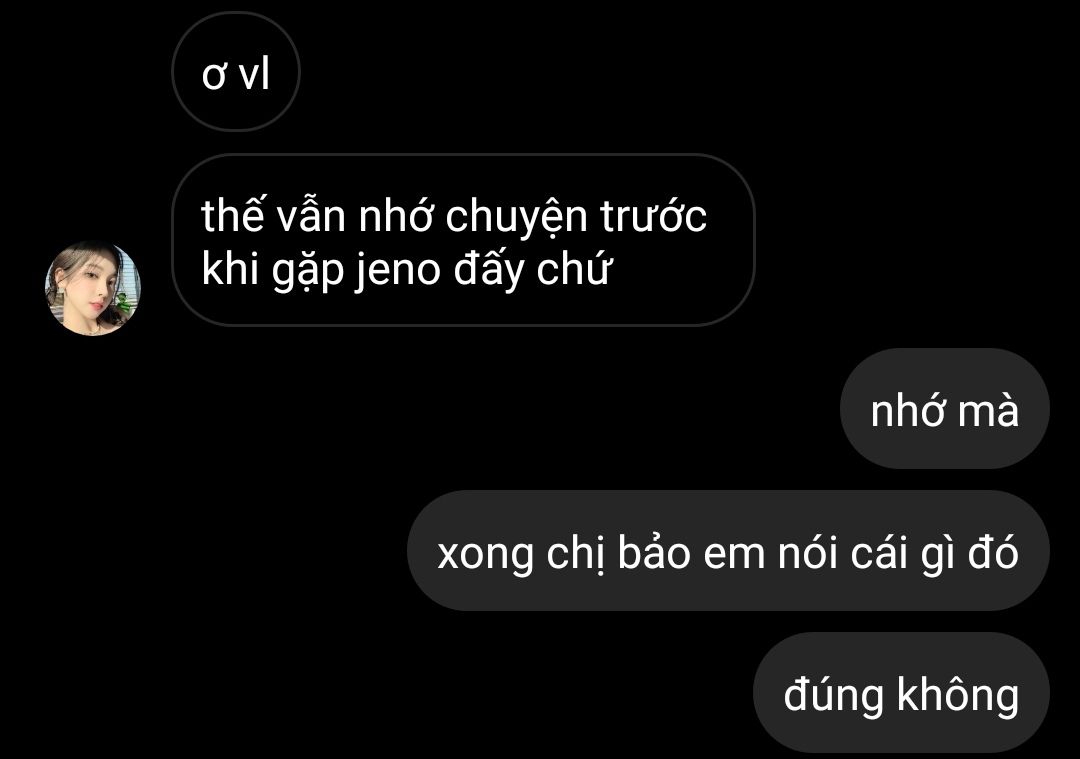The height and width of the screenshot is (759, 1080).
Task: Click the word 'bảo' in the sent message
Action: click(654, 552)
